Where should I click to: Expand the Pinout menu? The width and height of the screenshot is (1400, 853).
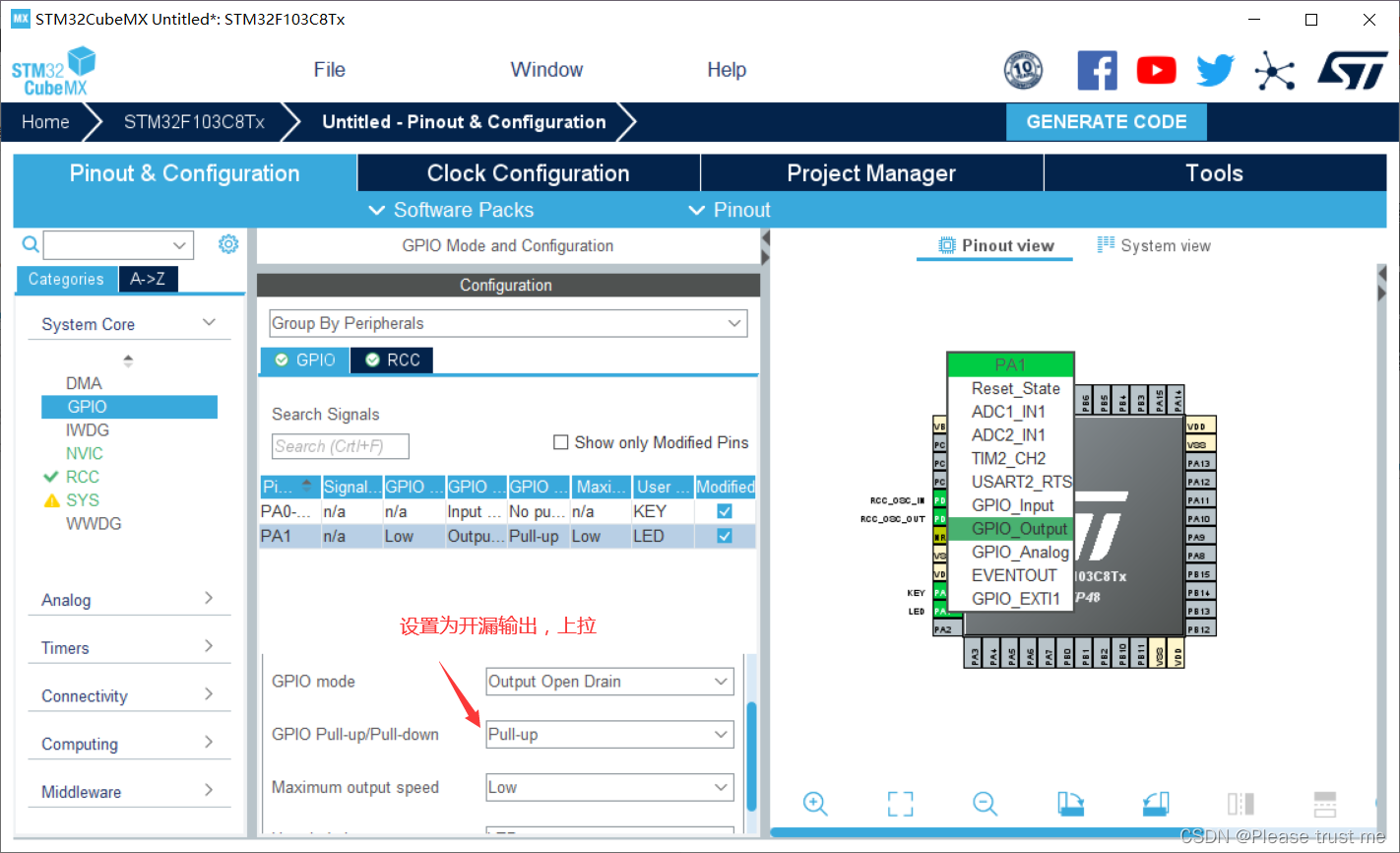click(730, 210)
